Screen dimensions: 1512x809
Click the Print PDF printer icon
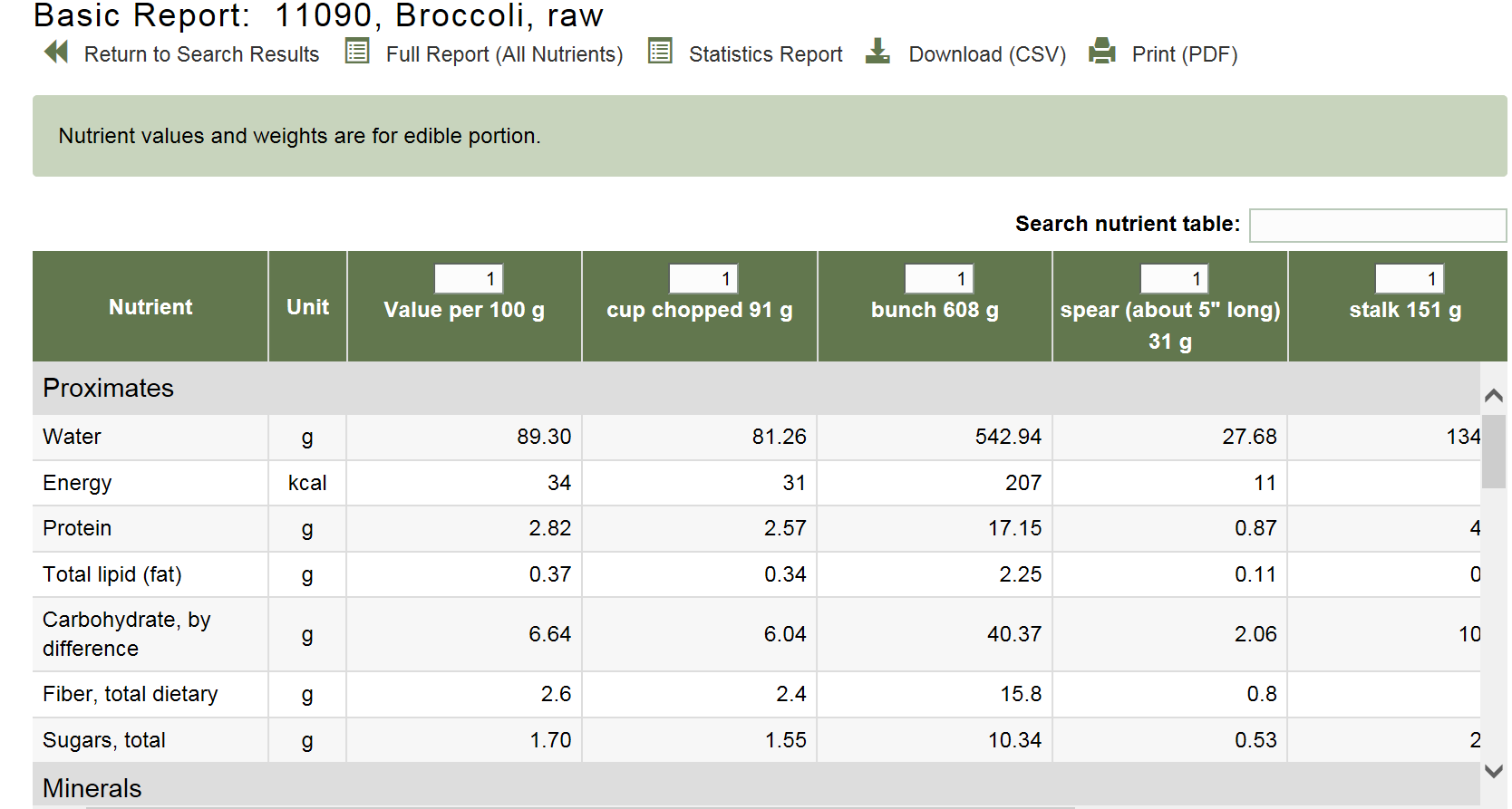click(x=1101, y=52)
